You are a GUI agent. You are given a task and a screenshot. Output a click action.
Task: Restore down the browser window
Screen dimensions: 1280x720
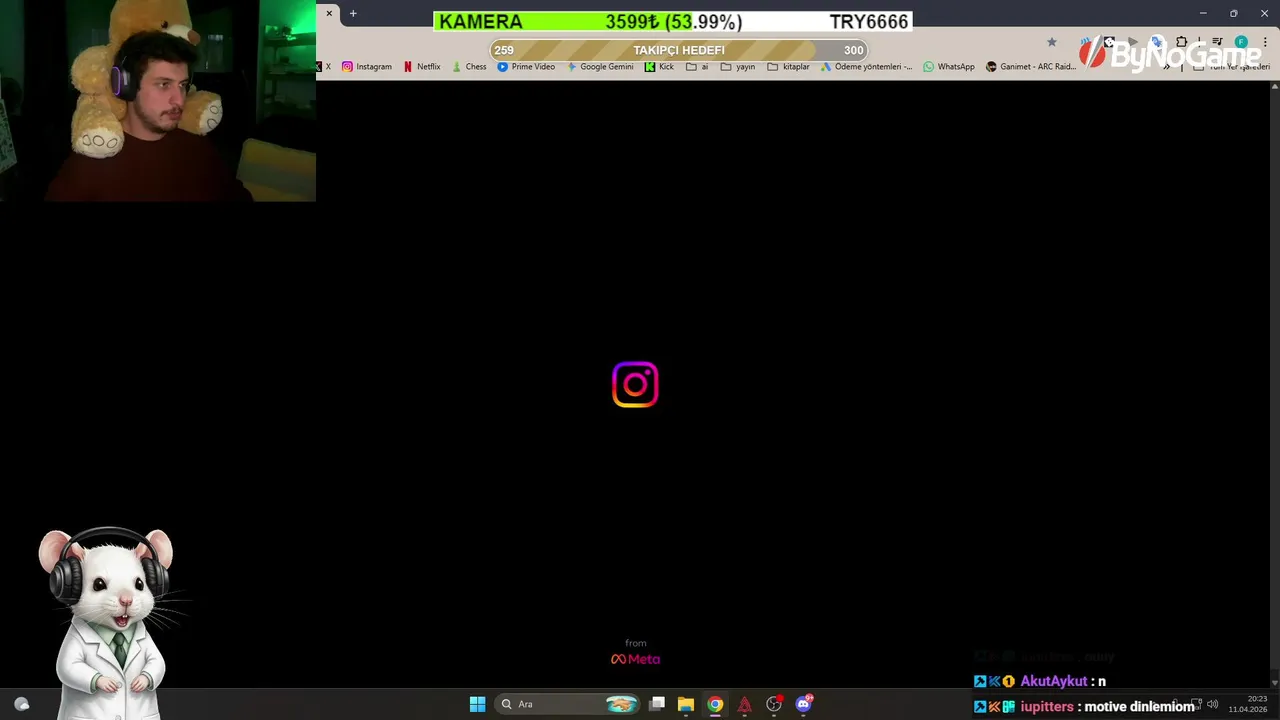click(1233, 14)
